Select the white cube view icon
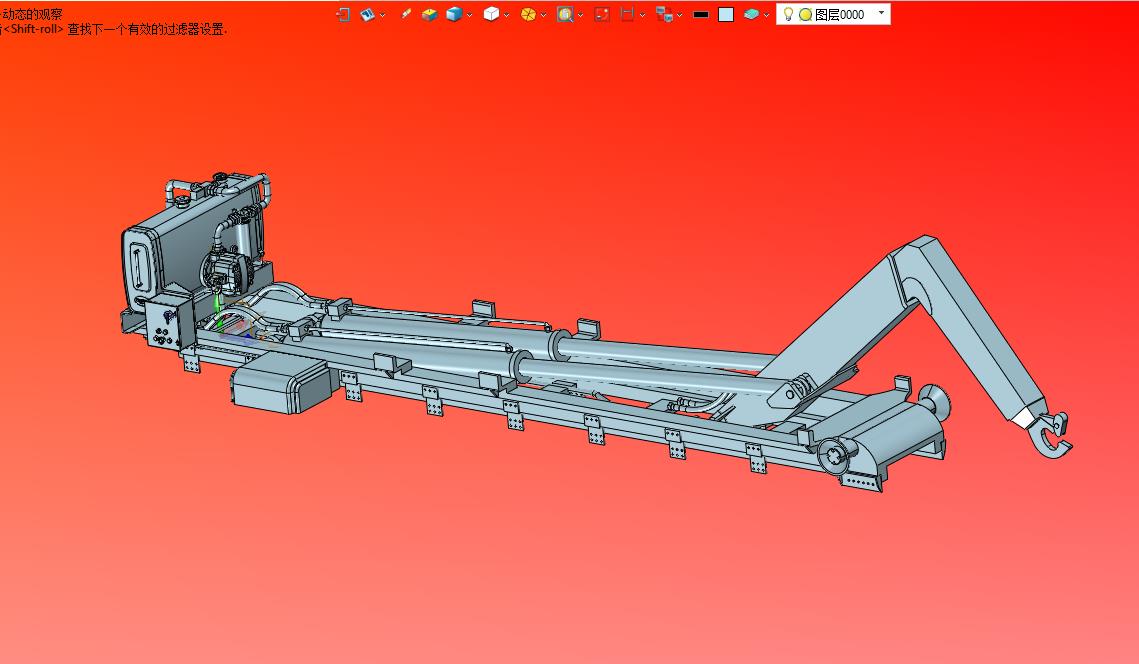Screen dimensions: 1139x664 click(491, 14)
